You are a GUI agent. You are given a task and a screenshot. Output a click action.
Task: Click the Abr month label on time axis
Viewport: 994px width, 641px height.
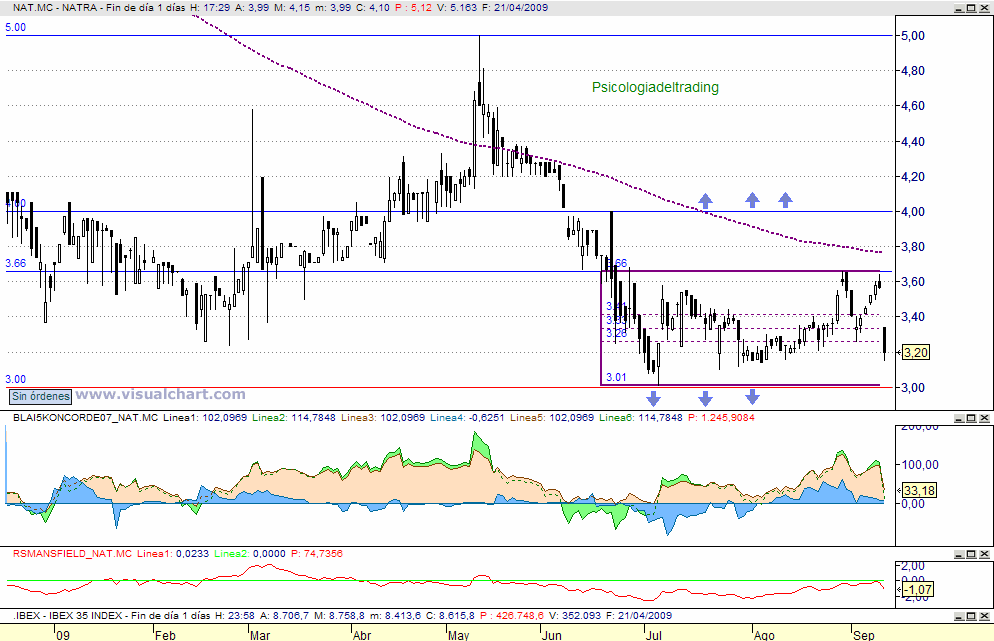point(361,635)
